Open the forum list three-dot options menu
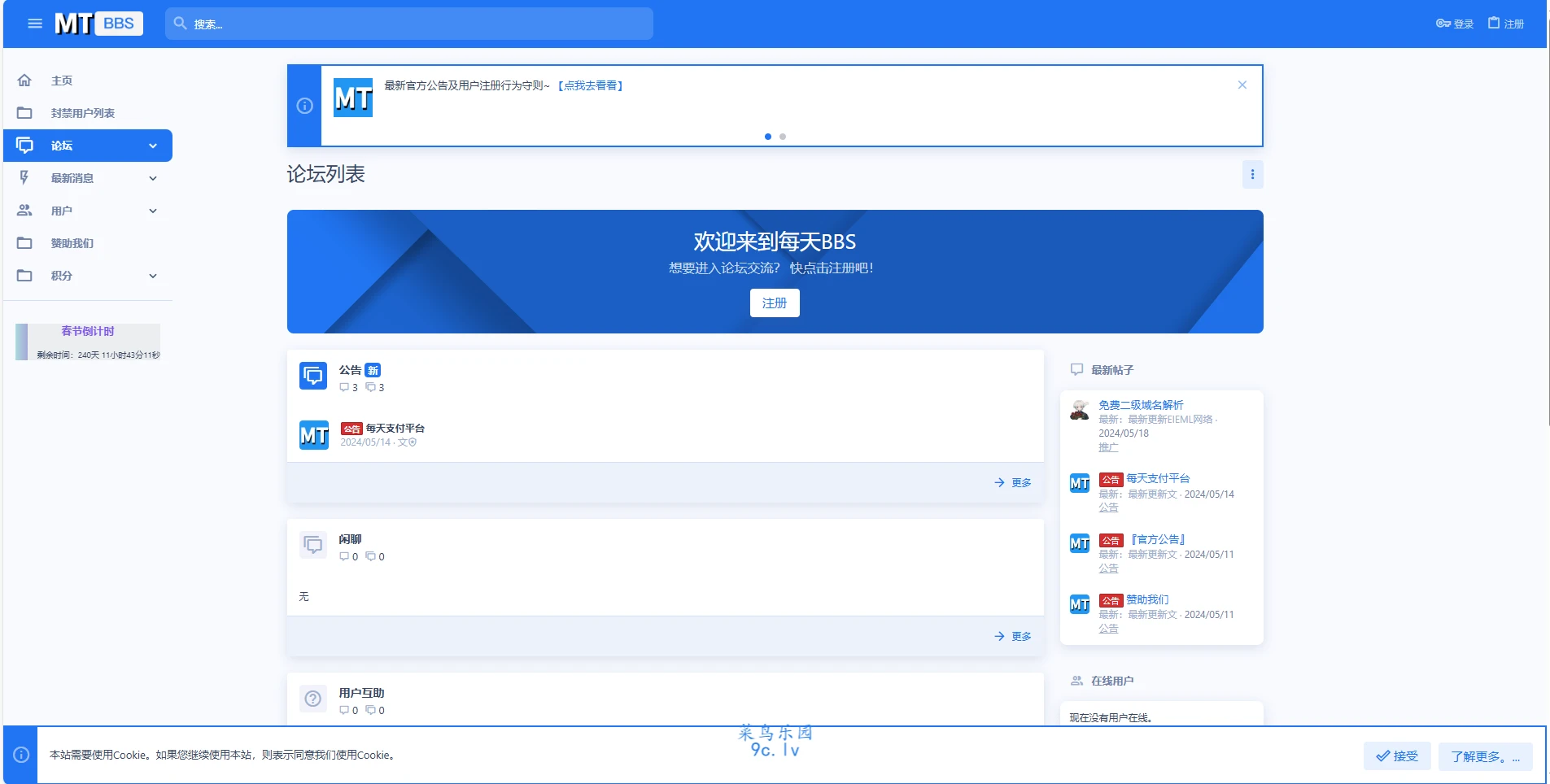Viewport: 1550px width, 784px height. pyautogui.click(x=1252, y=174)
